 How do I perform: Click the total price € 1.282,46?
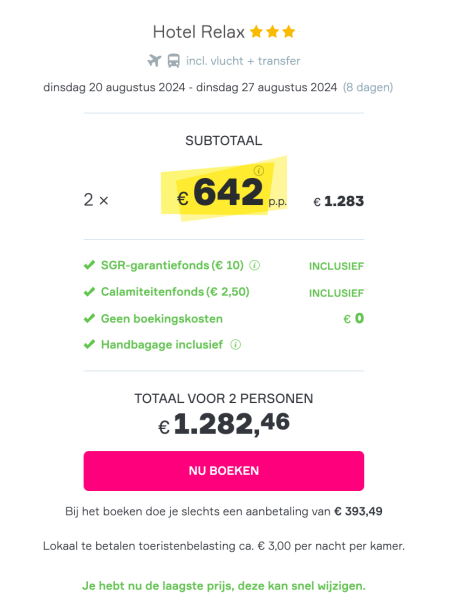(x=224, y=424)
